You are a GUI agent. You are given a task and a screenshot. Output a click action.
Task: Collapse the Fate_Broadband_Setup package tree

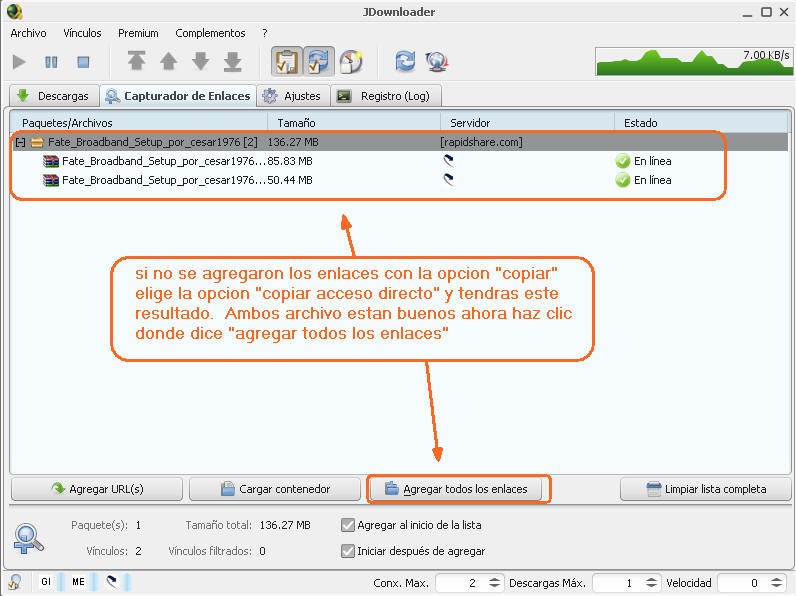(x=20, y=143)
